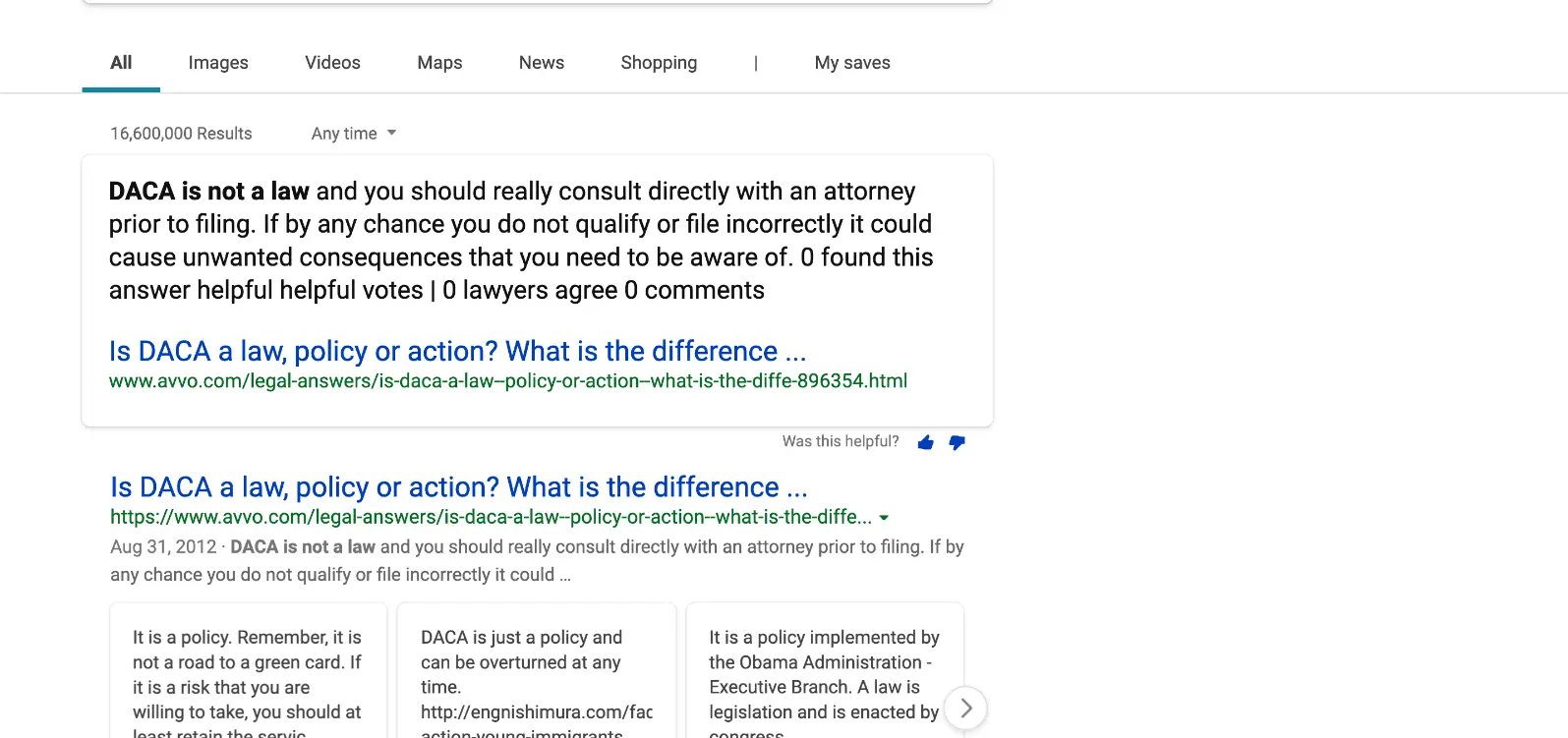This screenshot has width=1568, height=738.
Task: Open featured snippet title link about DACA
Action: click(457, 351)
